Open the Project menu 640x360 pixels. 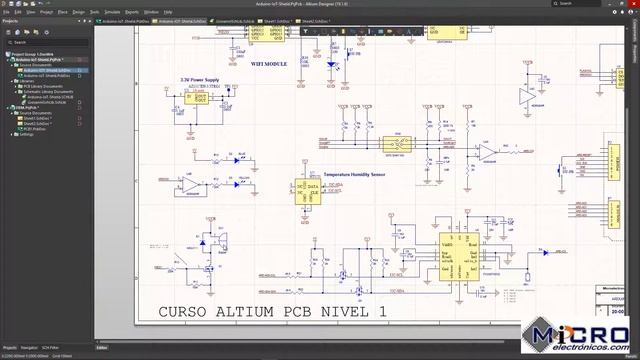coord(46,12)
